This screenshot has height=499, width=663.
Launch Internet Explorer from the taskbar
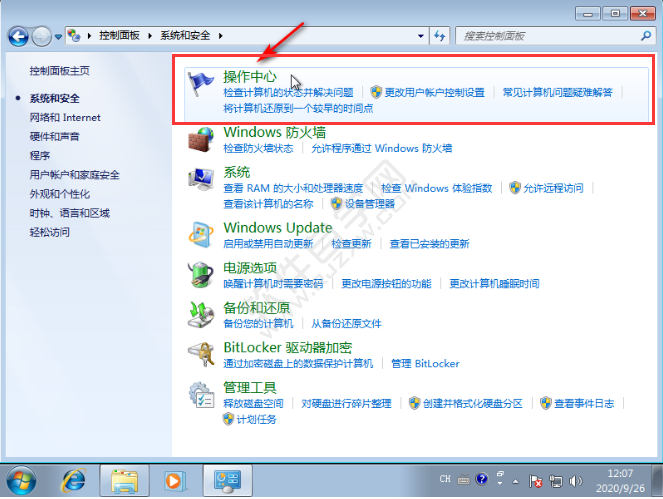pos(73,481)
